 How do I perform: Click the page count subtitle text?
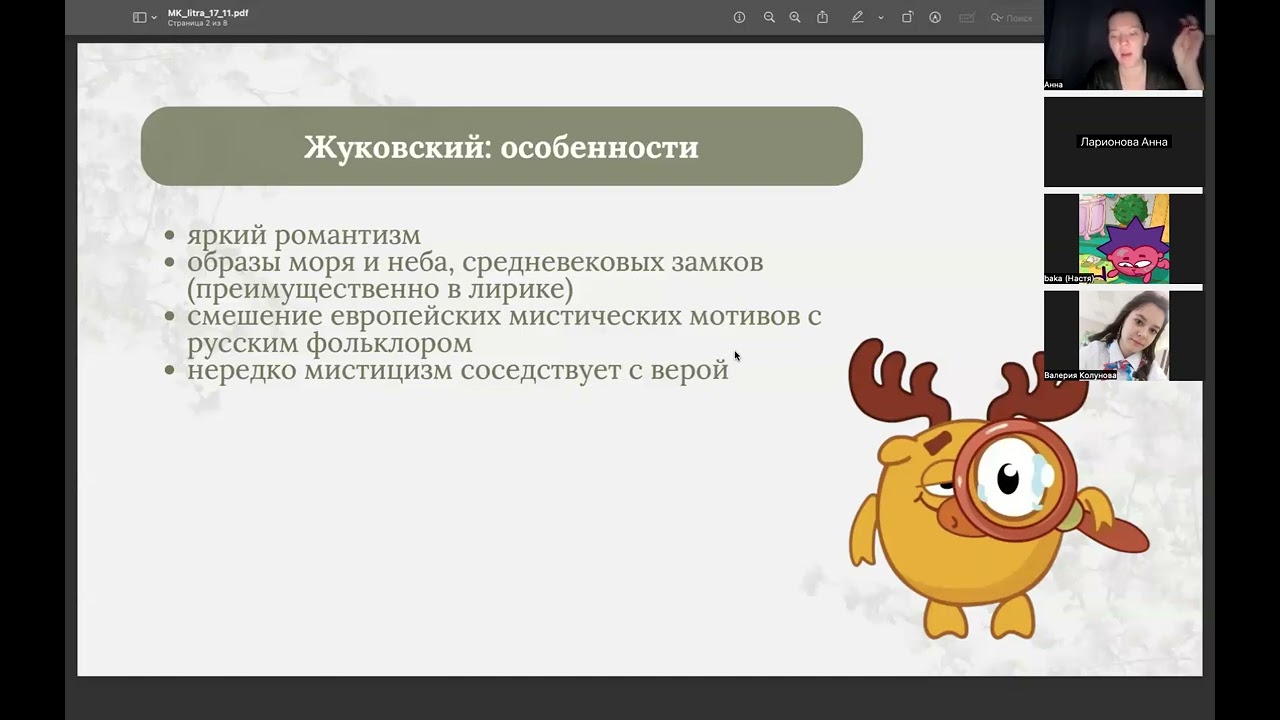pos(197,23)
